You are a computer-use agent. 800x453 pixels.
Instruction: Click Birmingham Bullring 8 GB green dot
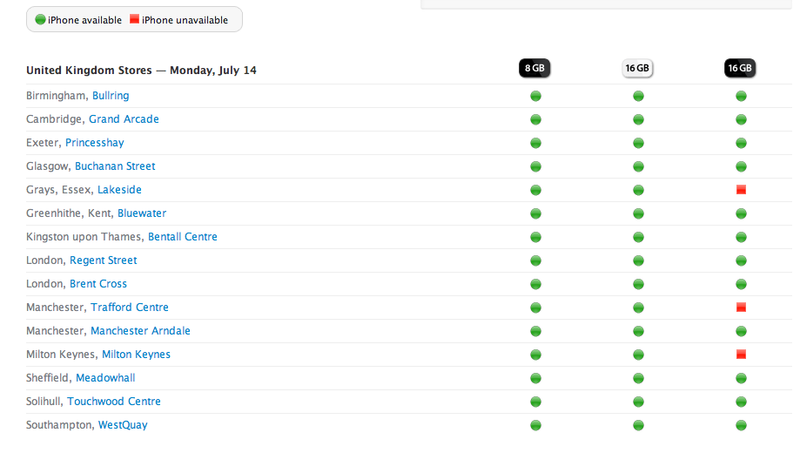[535, 96]
